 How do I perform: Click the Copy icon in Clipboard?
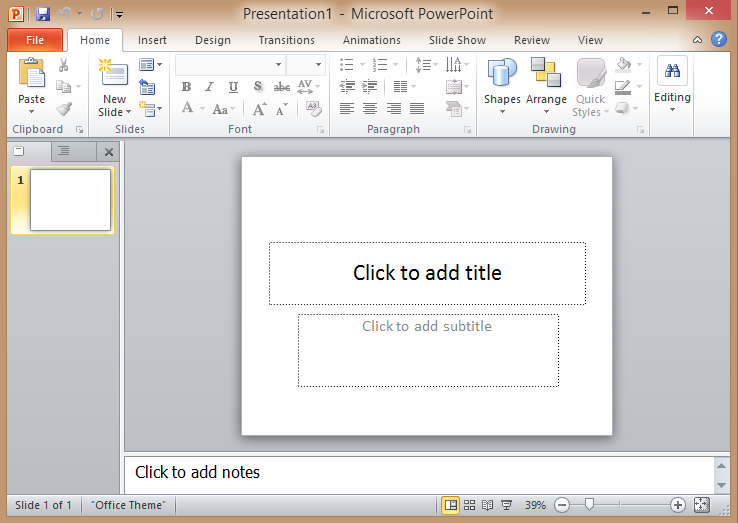(x=64, y=87)
